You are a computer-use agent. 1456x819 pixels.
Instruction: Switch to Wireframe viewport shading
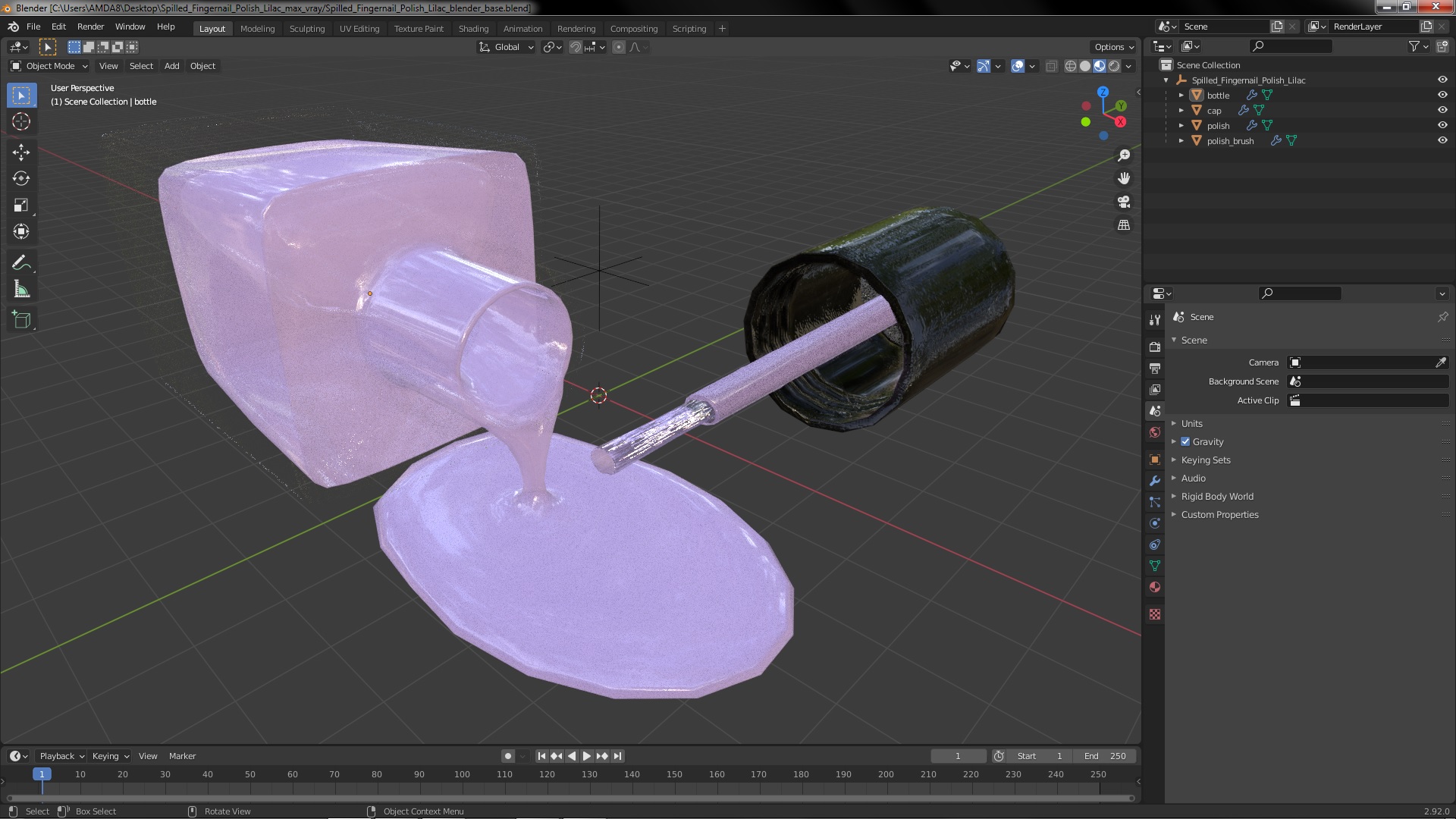point(1071,66)
